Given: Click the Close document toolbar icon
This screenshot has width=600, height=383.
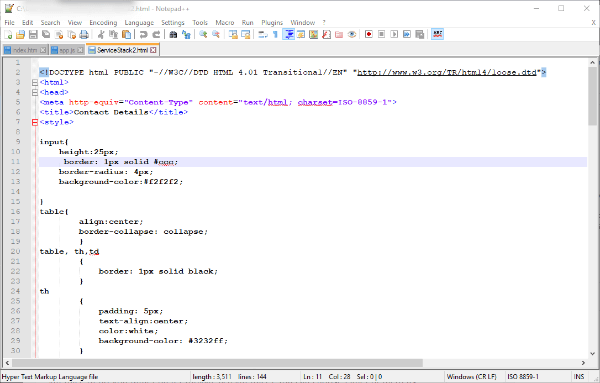Looking at the screenshot, I should (59, 34).
